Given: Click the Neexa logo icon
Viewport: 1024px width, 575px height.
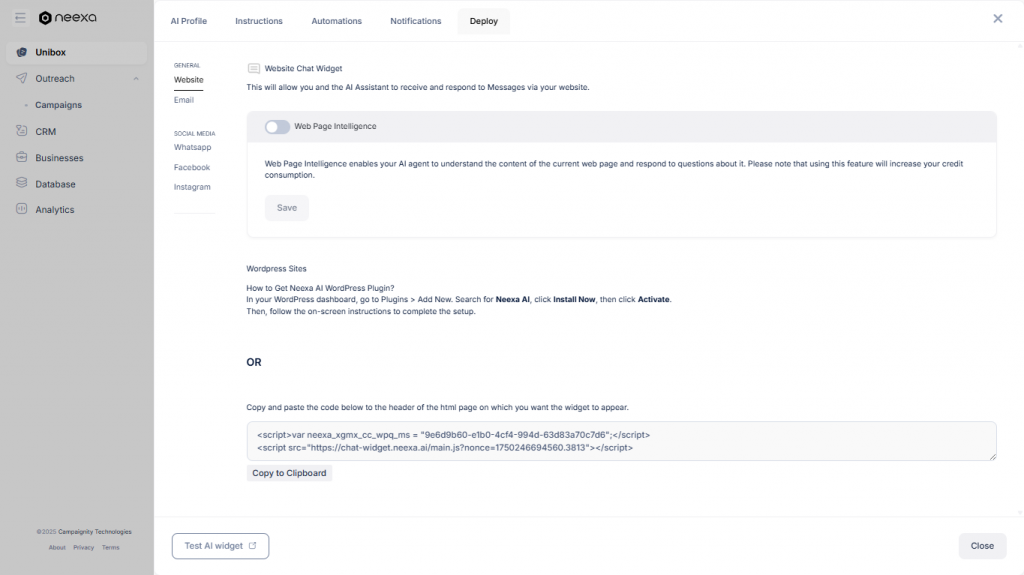Looking at the screenshot, I should point(45,18).
